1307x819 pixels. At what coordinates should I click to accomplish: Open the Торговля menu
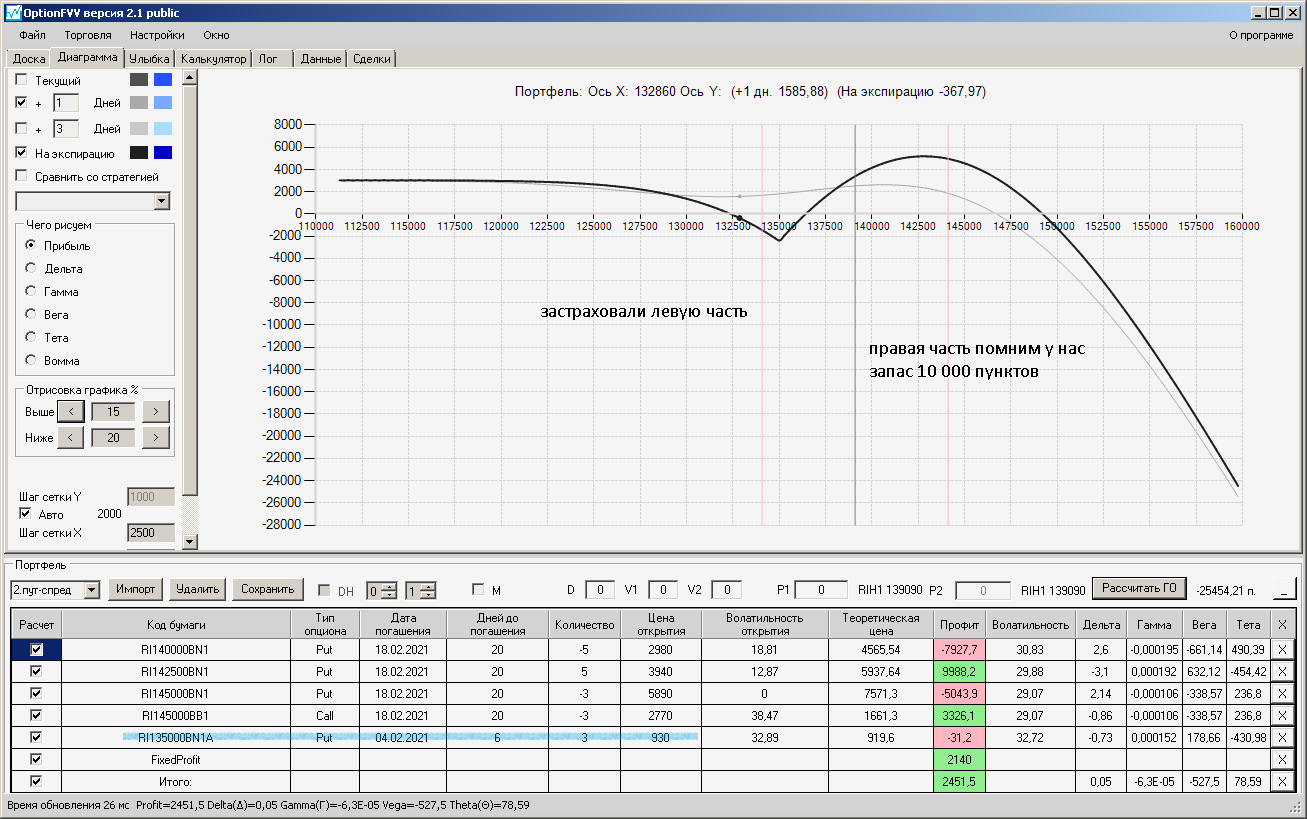coord(88,35)
